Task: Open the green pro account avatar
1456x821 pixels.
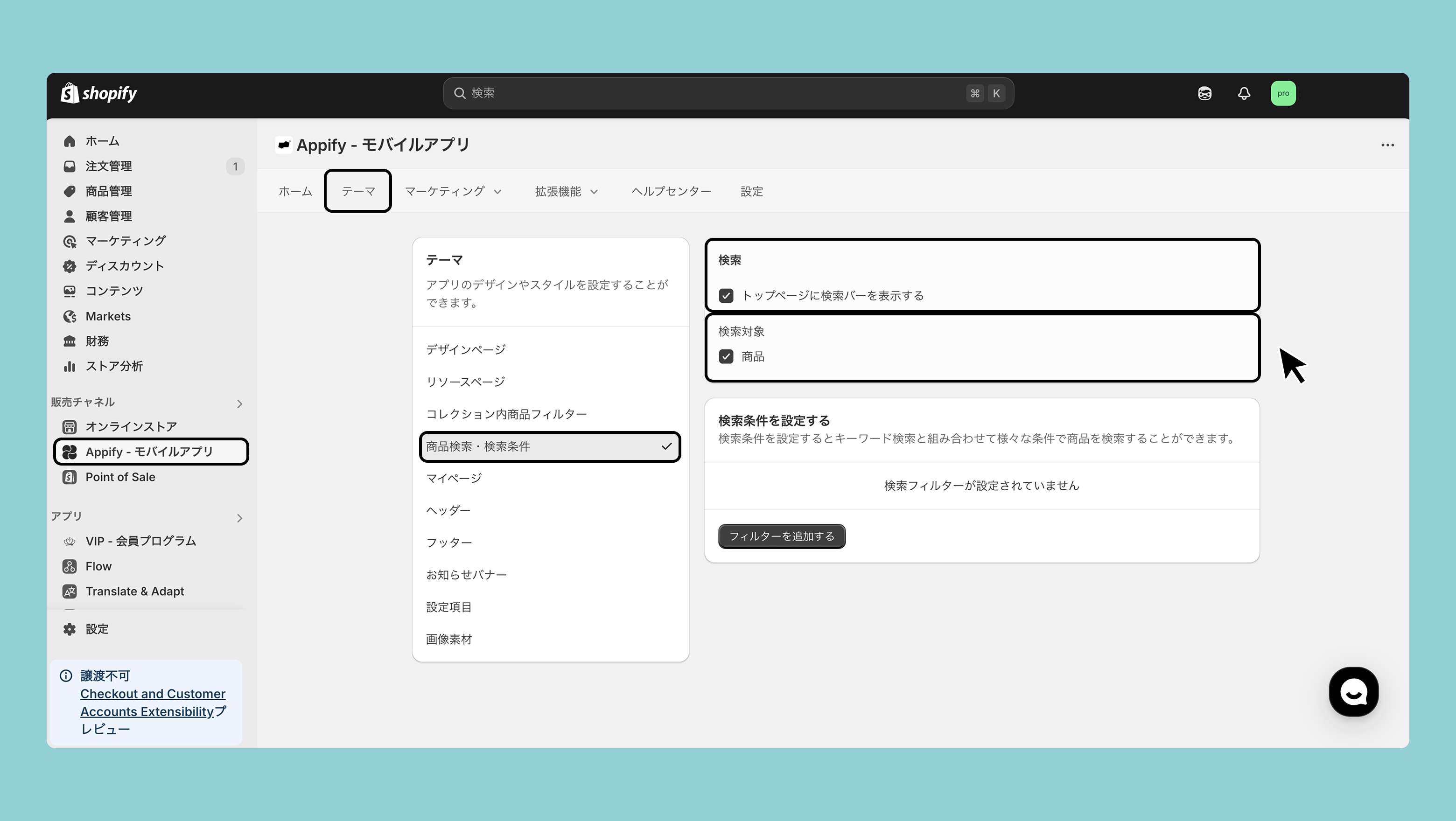Action: 1283,93
